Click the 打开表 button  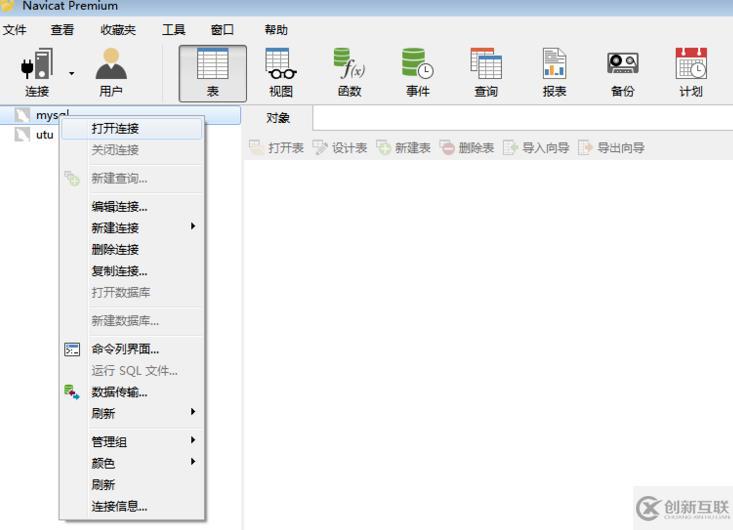(276, 148)
